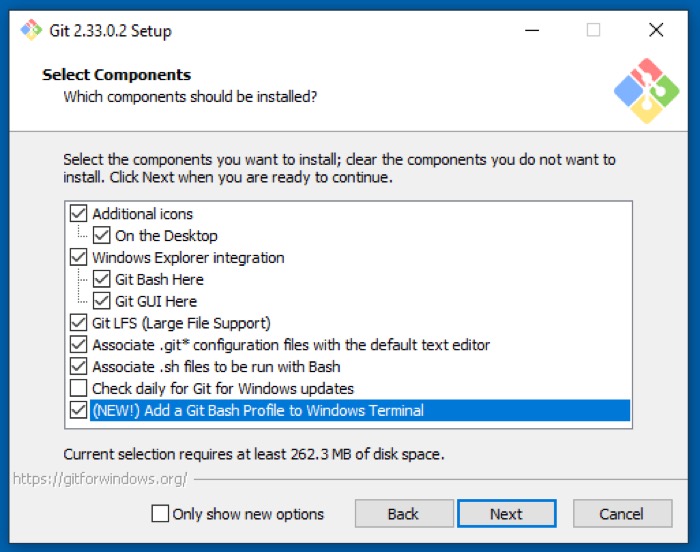Toggle Windows Explorer integration checkbox
Image resolution: width=700 pixels, height=552 pixels.
click(78, 258)
